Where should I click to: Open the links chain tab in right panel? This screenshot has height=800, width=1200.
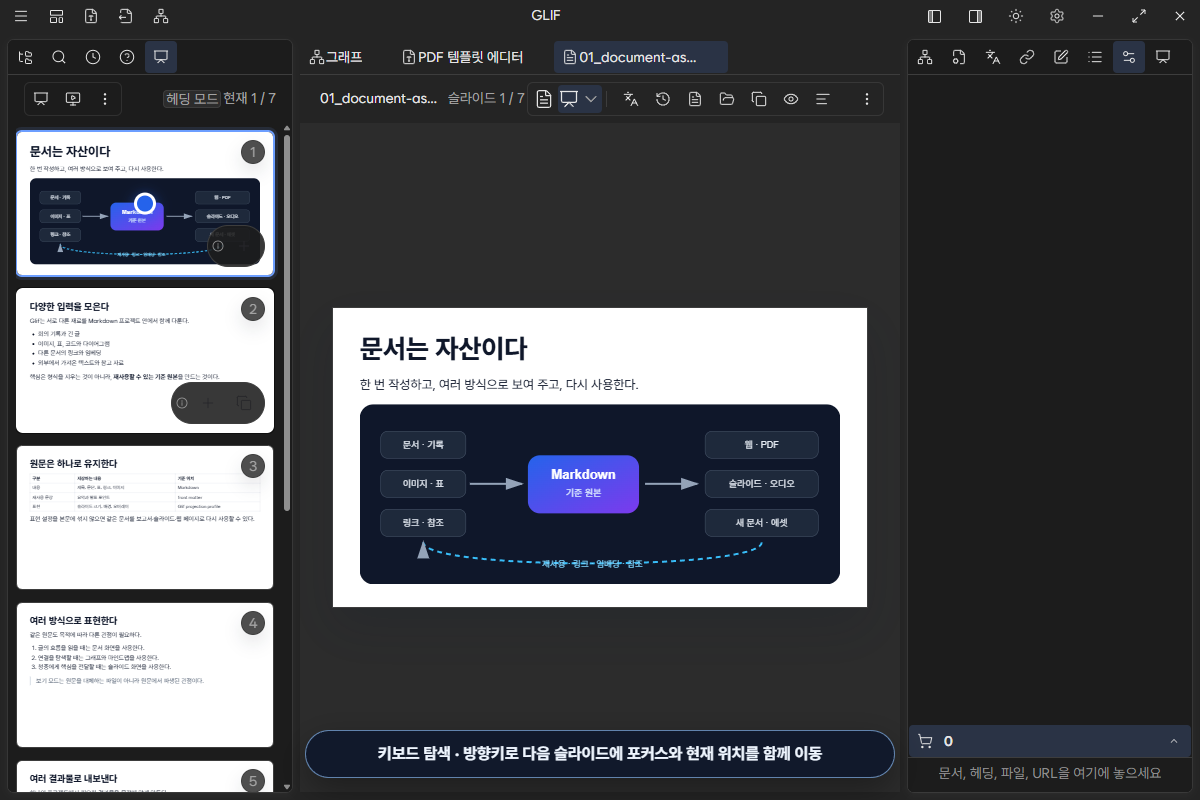(1027, 57)
